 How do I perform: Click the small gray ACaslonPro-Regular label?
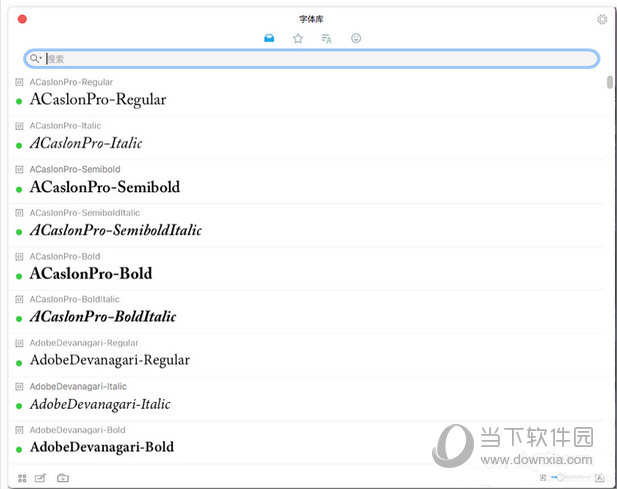coord(71,82)
